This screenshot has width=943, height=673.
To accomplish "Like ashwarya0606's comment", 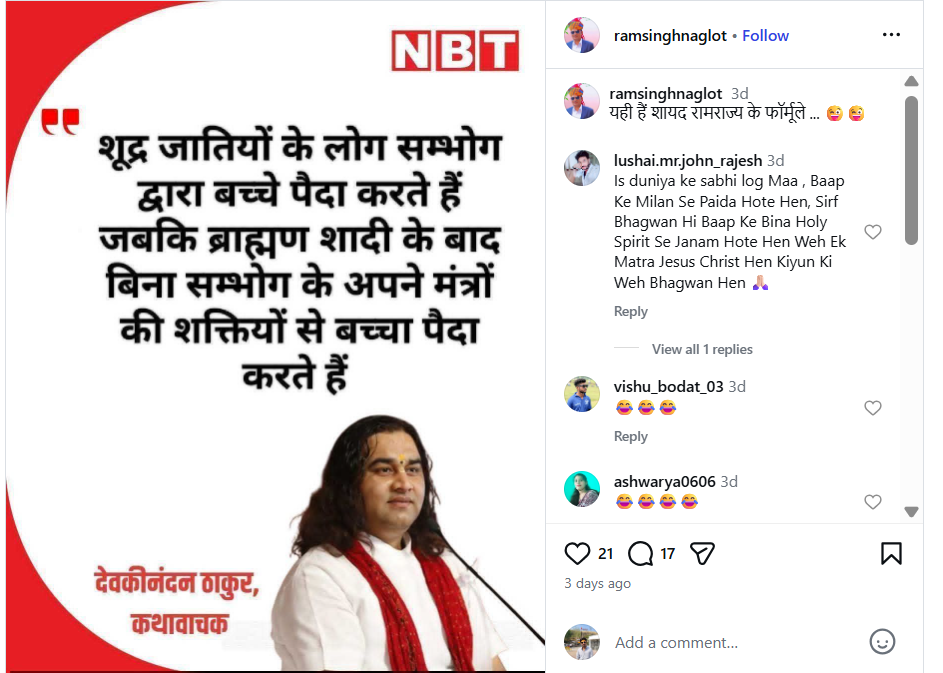I will [x=873, y=502].
